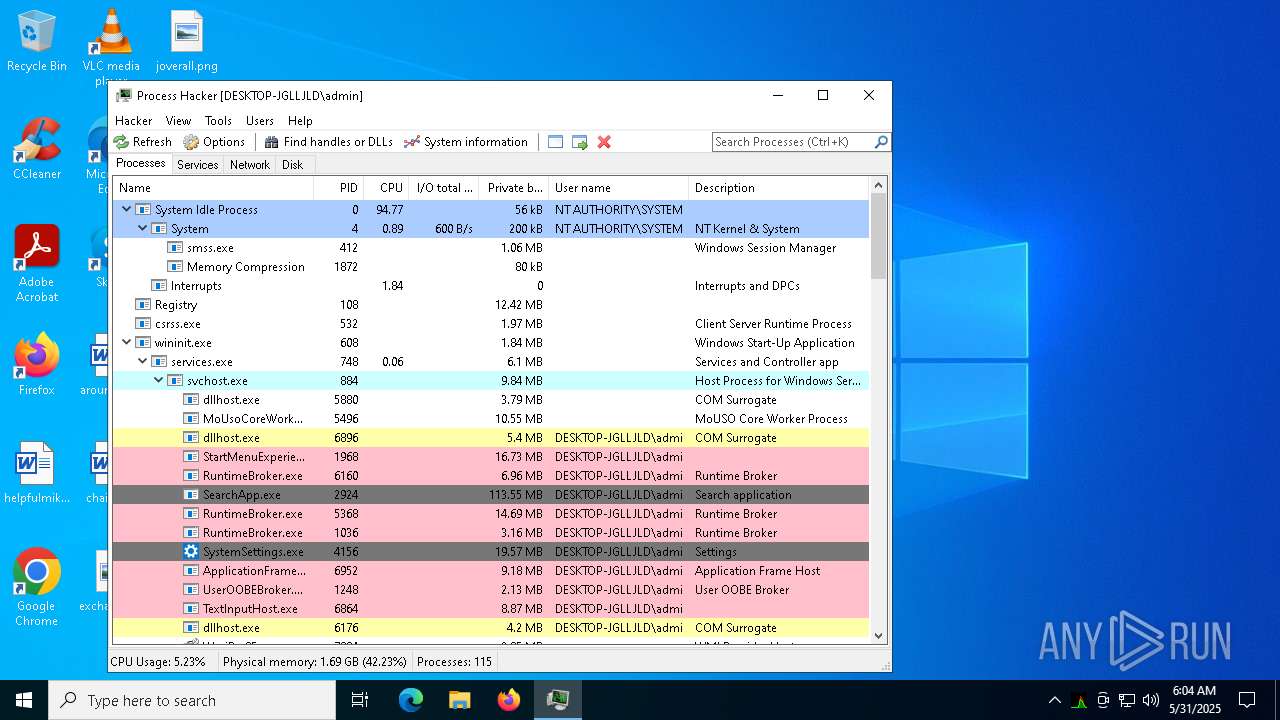This screenshot has height=720, width=1280.
Task: Click the find window and thread icon
Action: pos(580,142)
